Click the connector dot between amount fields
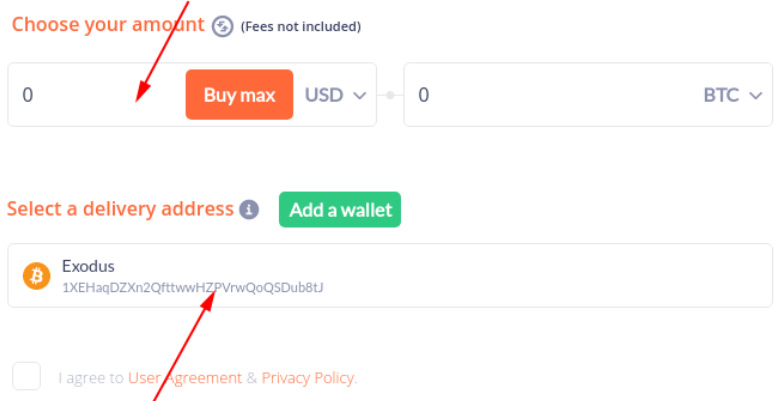 pos(390,95)
